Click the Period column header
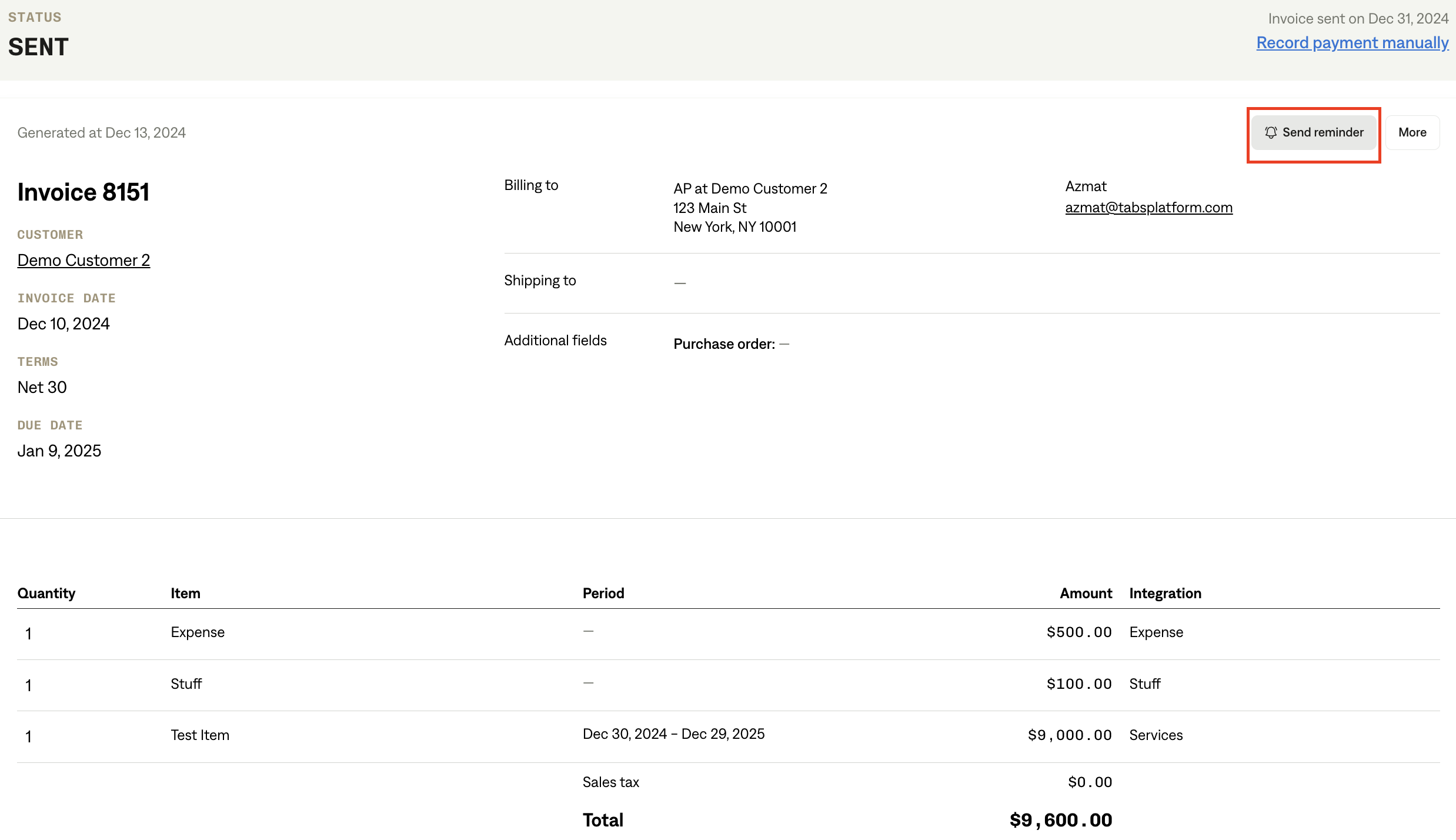The image size is (1456, 840). pyautogui.click(x=603, y=594)
